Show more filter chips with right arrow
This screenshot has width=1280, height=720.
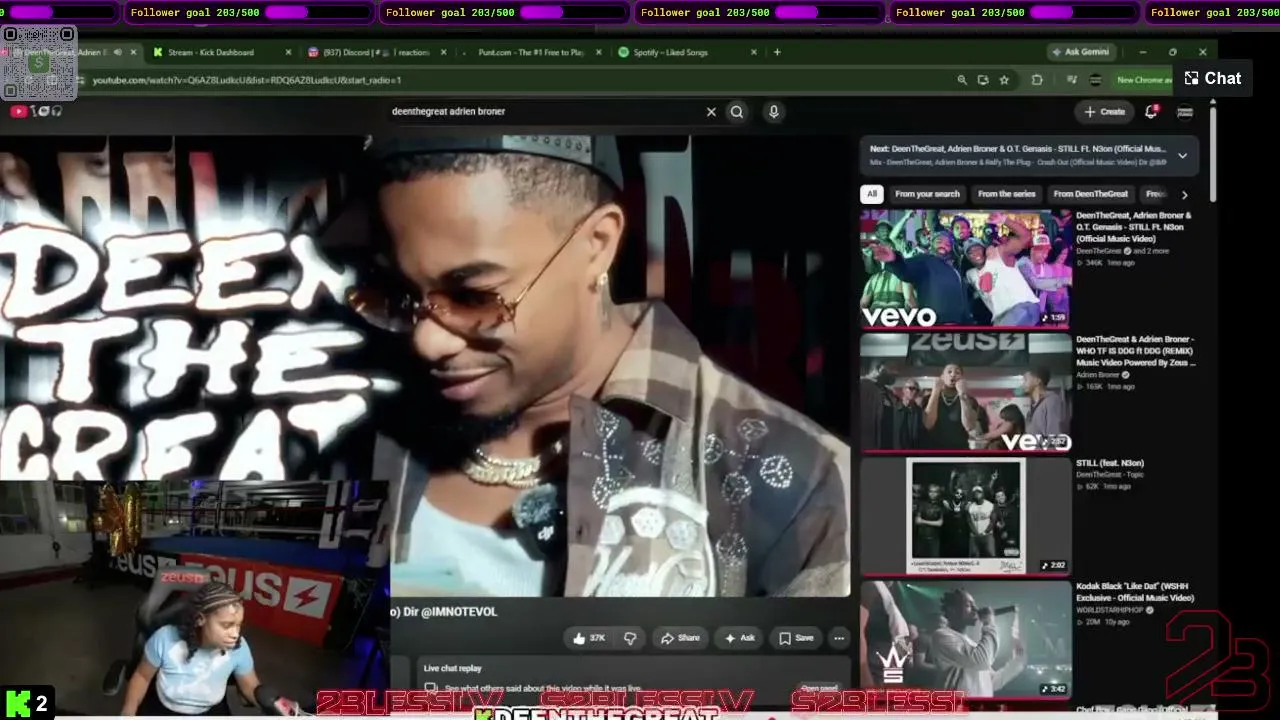click(1184, 194)
